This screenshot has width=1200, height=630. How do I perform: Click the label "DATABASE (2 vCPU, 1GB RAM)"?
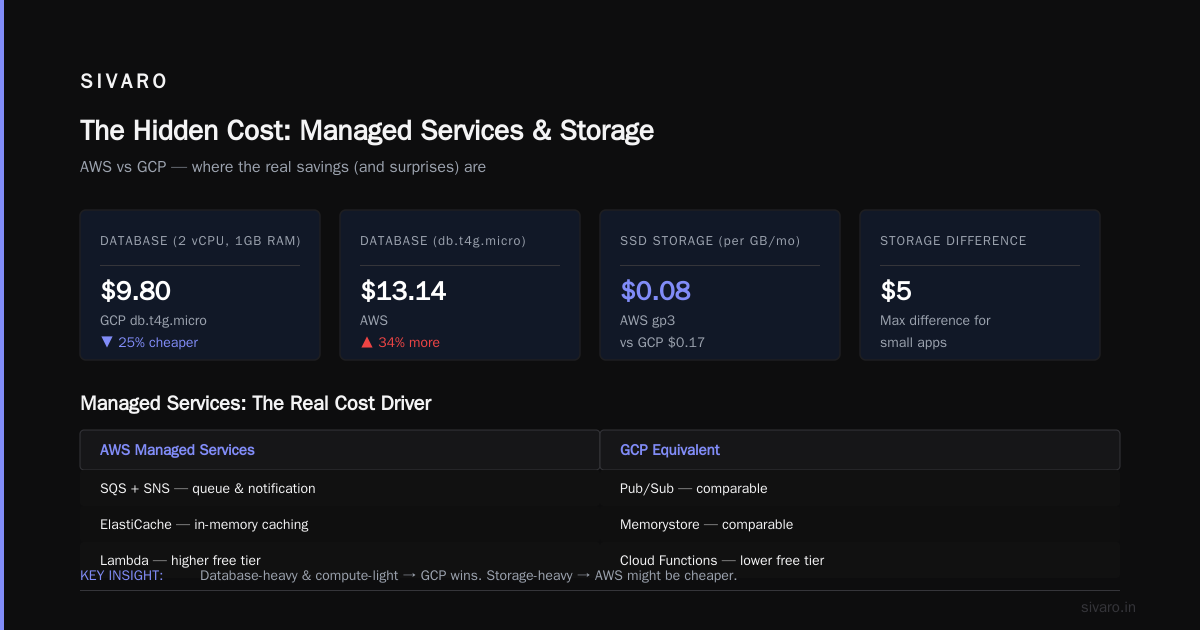(x=200, y=241)
